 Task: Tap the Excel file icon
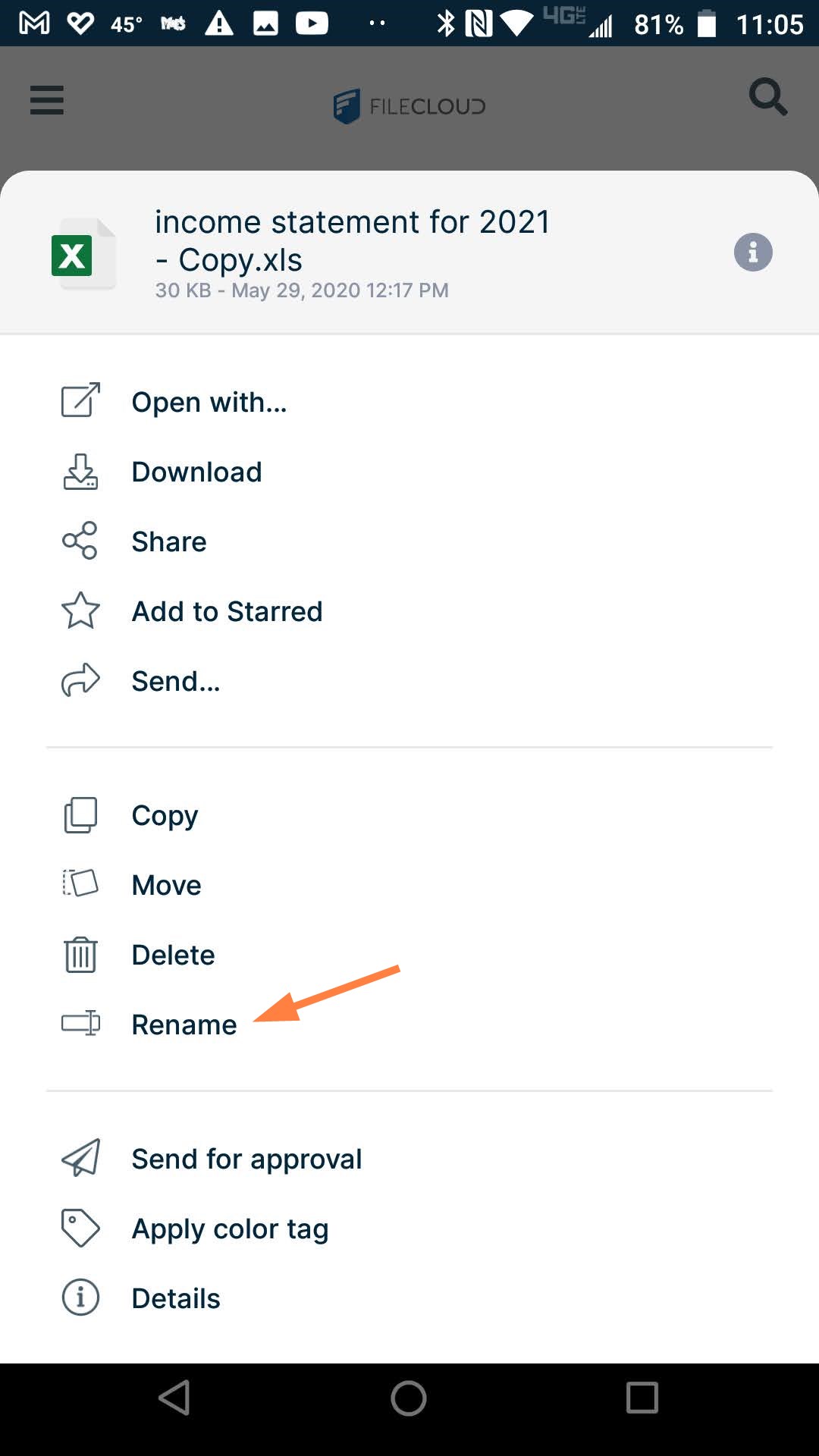tap(82, 254)
